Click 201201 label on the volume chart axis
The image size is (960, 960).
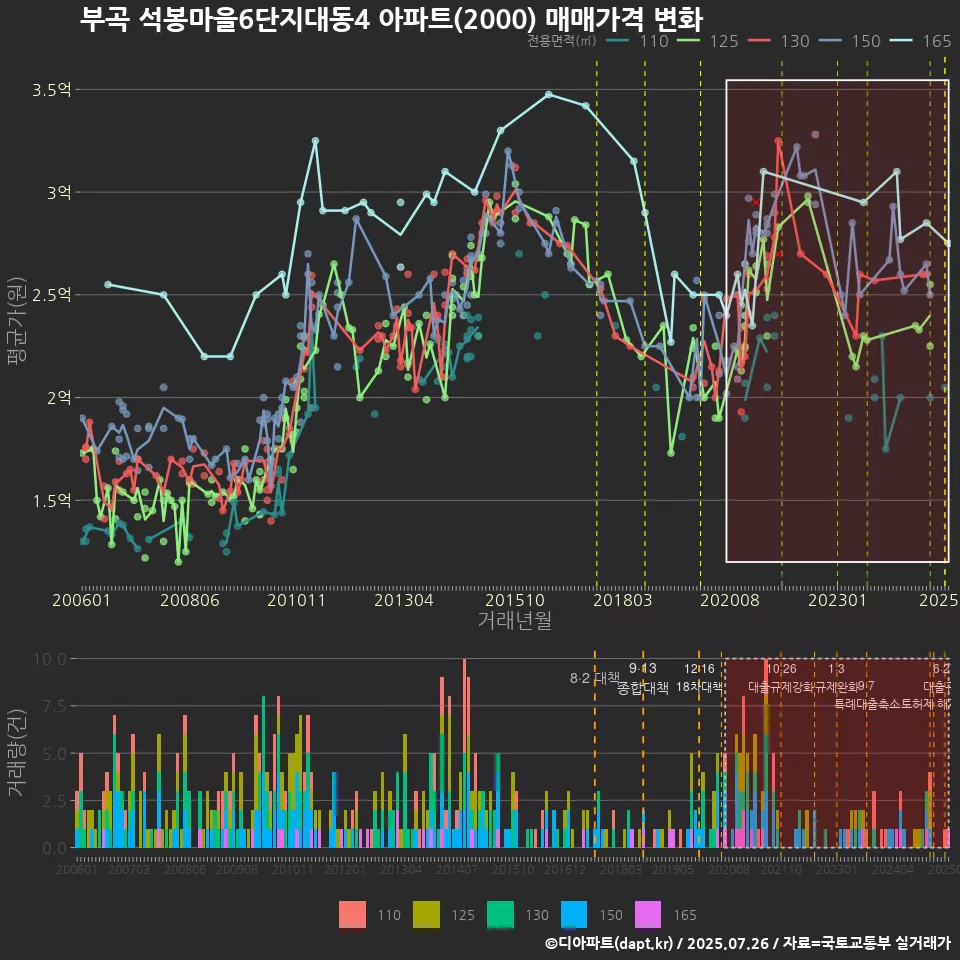pyautogui.click(x=345, y=869)
